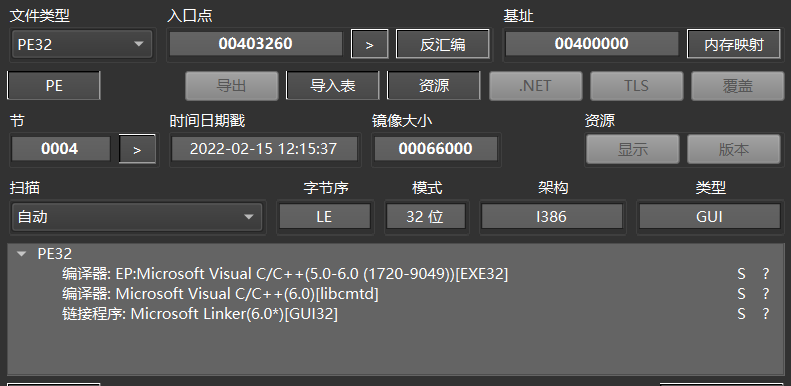Click the timestamp 2022-02-15 12:15:37
Screen dimensions: 791x386
(264, 149)
